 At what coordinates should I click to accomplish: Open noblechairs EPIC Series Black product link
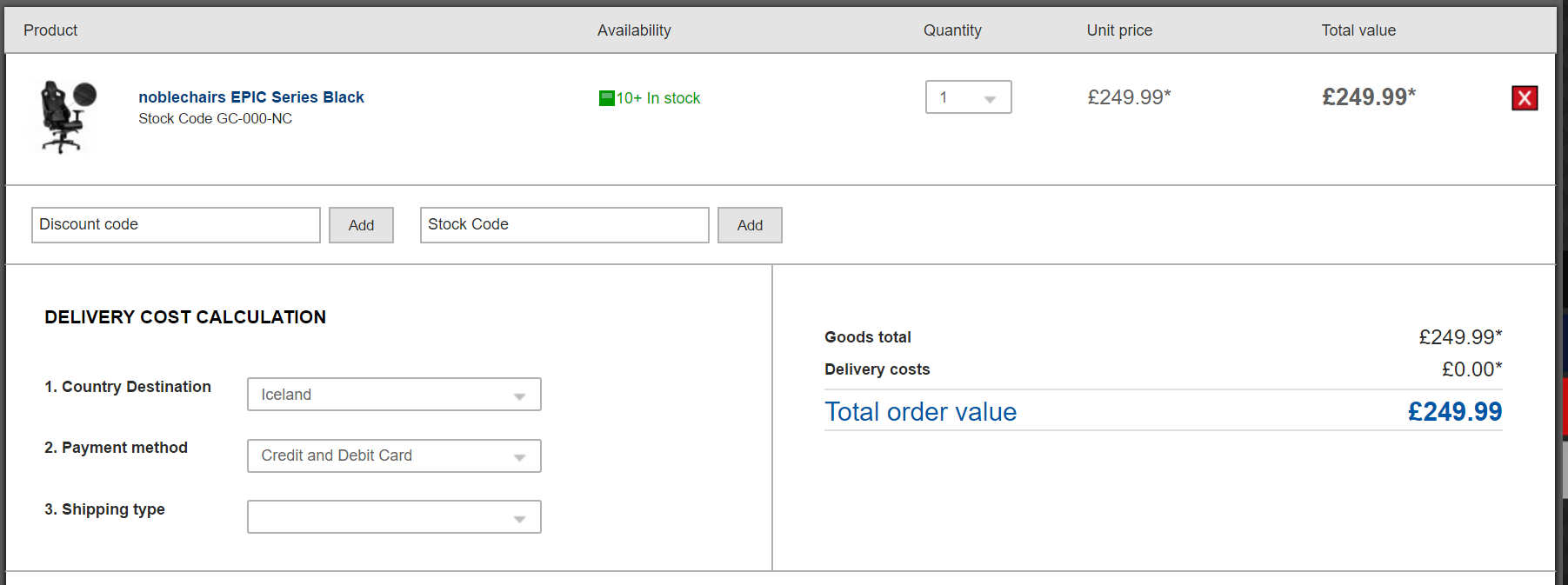[250, 97]
